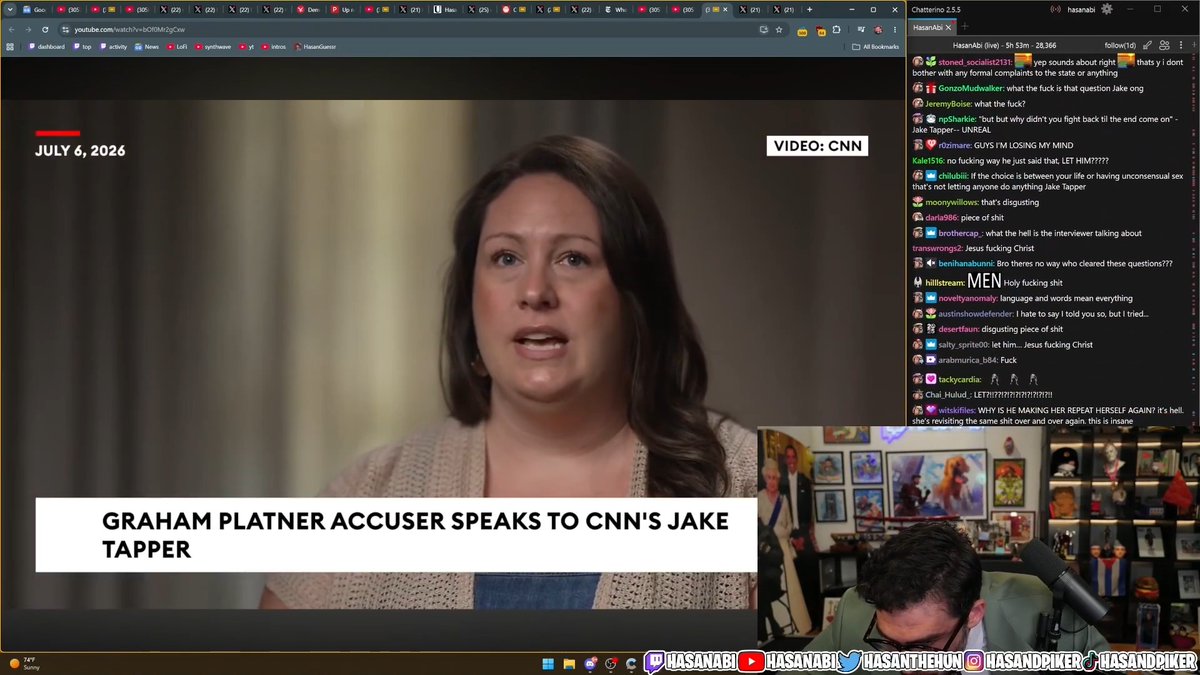Open the dashboard bookmark
The image size is (1200, 675).
click(x=46, y=47)
